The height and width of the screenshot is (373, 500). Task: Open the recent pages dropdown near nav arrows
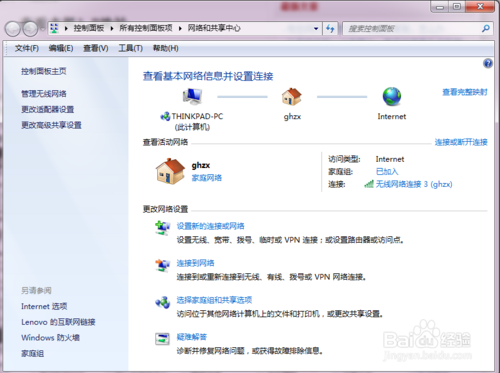[42, 29]
